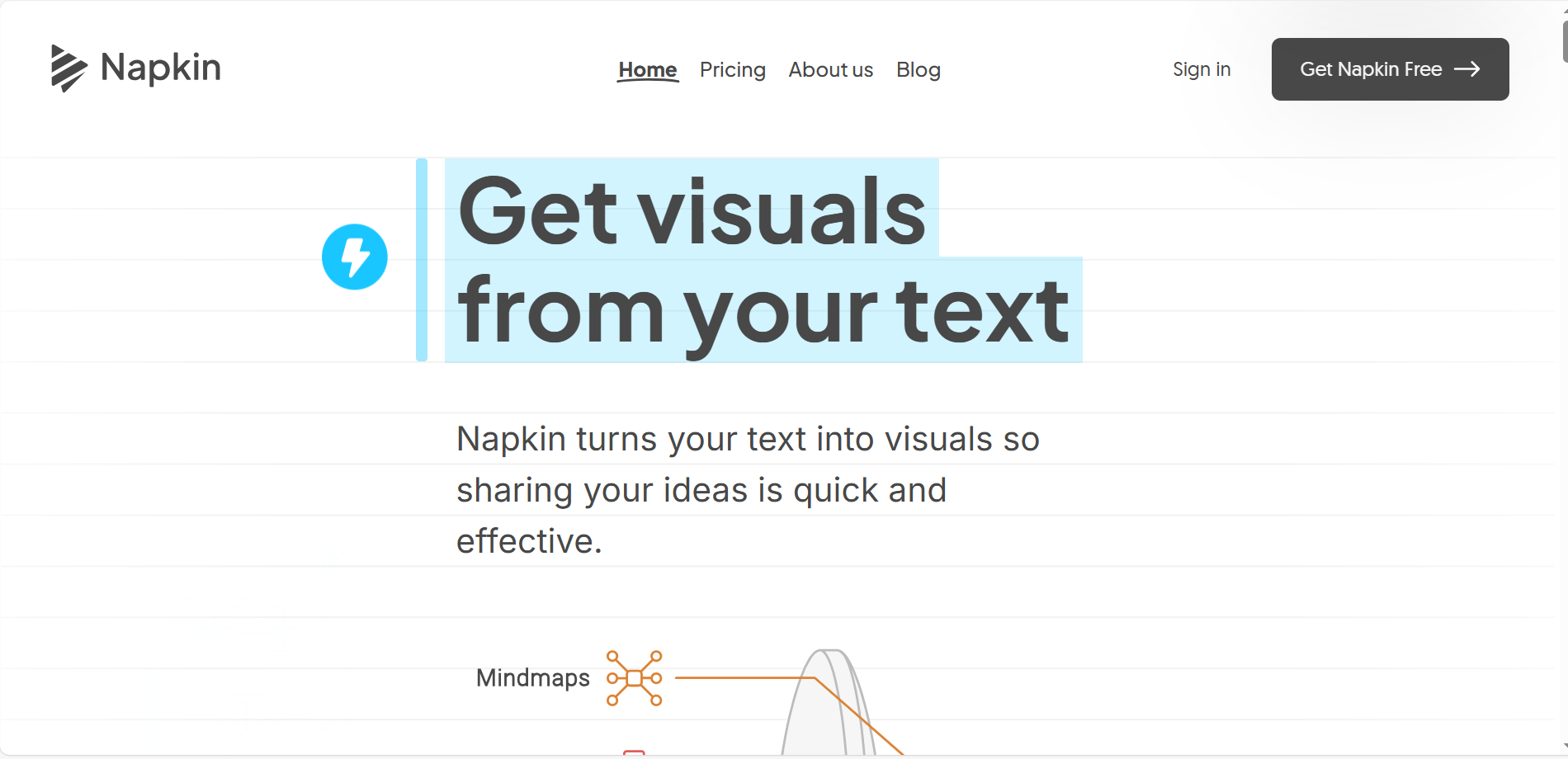Click the vertical scrollbar thumb
1568x759 pixels.
tap(1564, 41)
